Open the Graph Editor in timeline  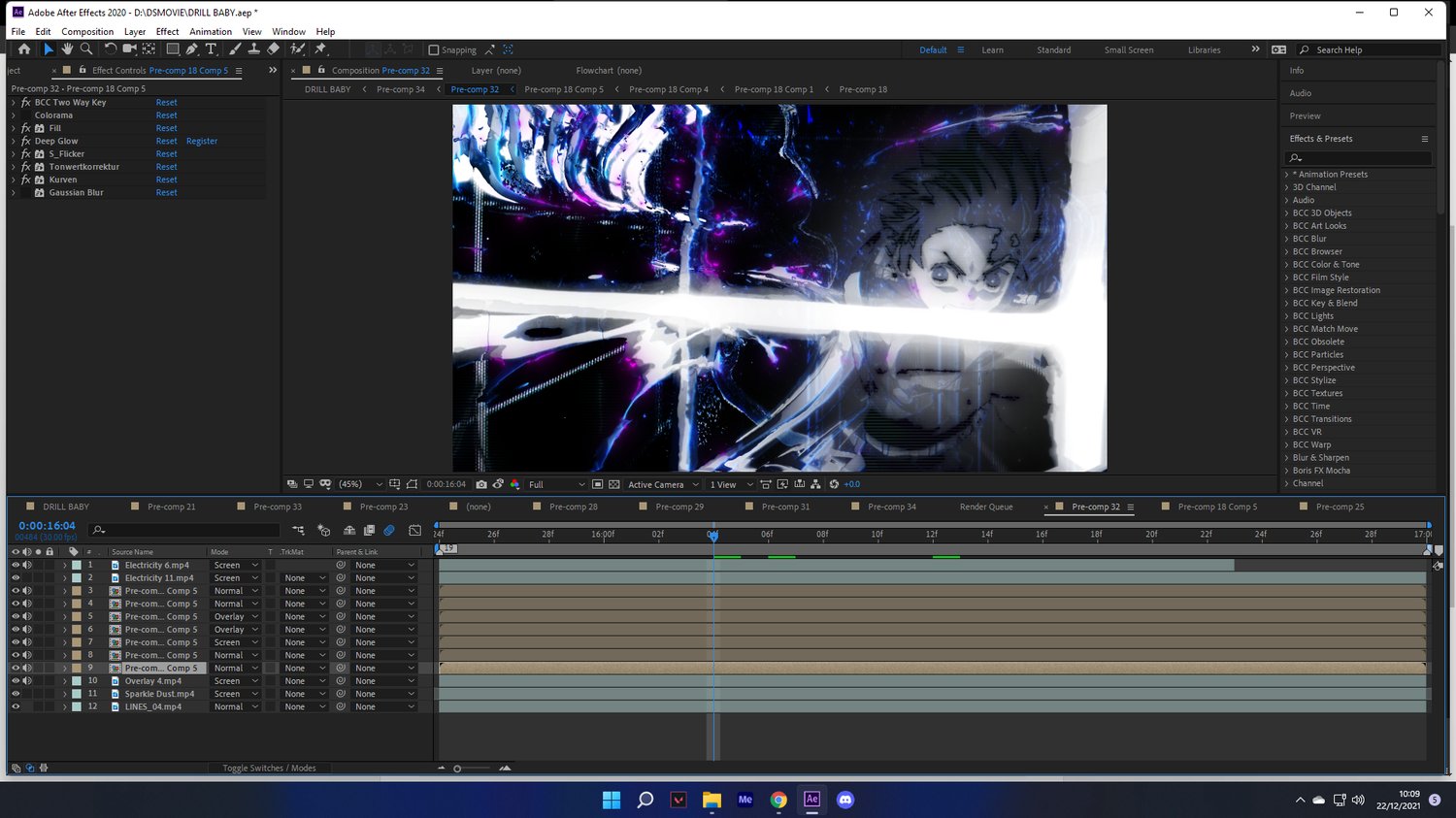pyautogui.click(x=415, y=530)
